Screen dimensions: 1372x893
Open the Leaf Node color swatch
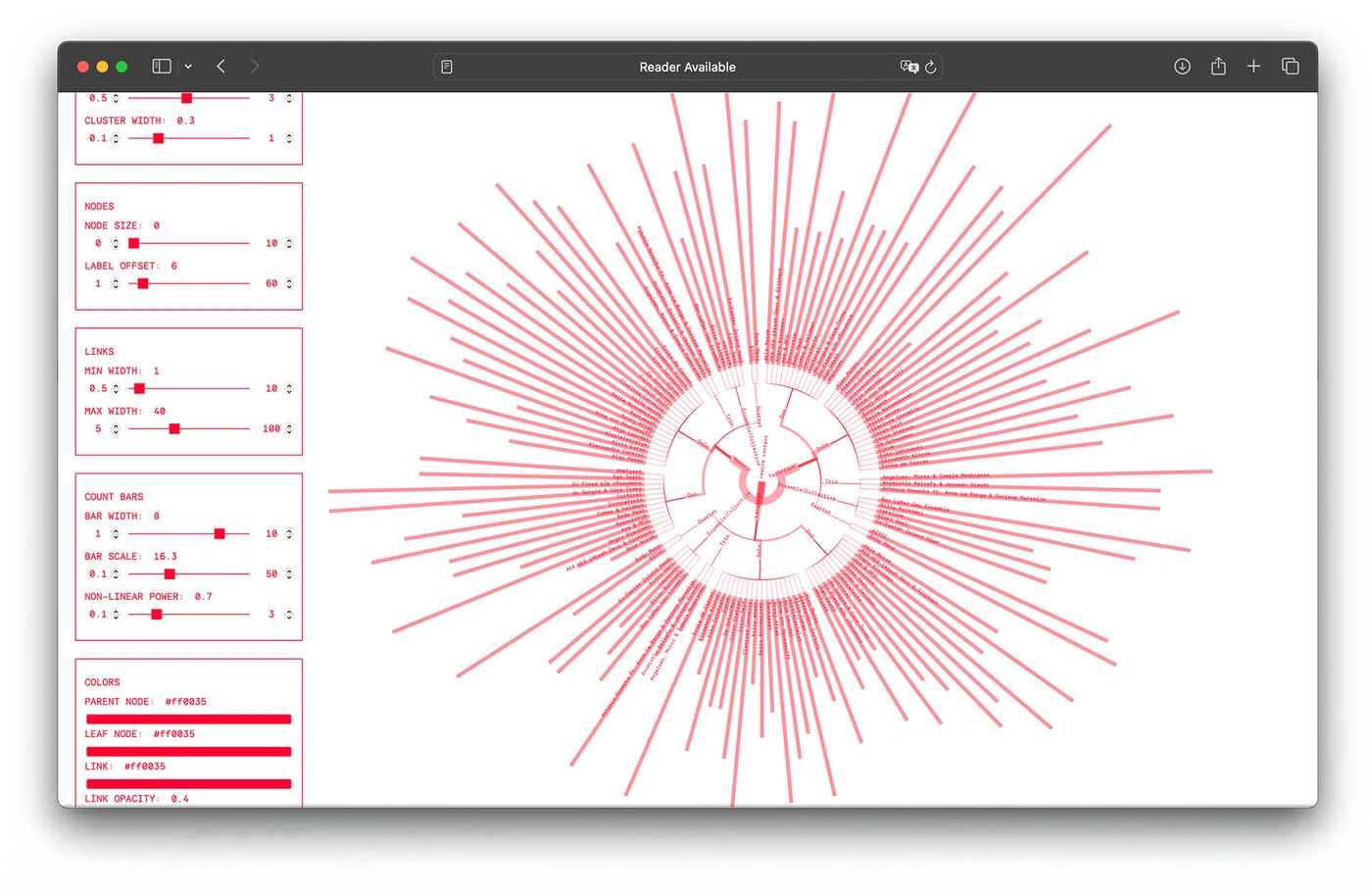[188, 751]
